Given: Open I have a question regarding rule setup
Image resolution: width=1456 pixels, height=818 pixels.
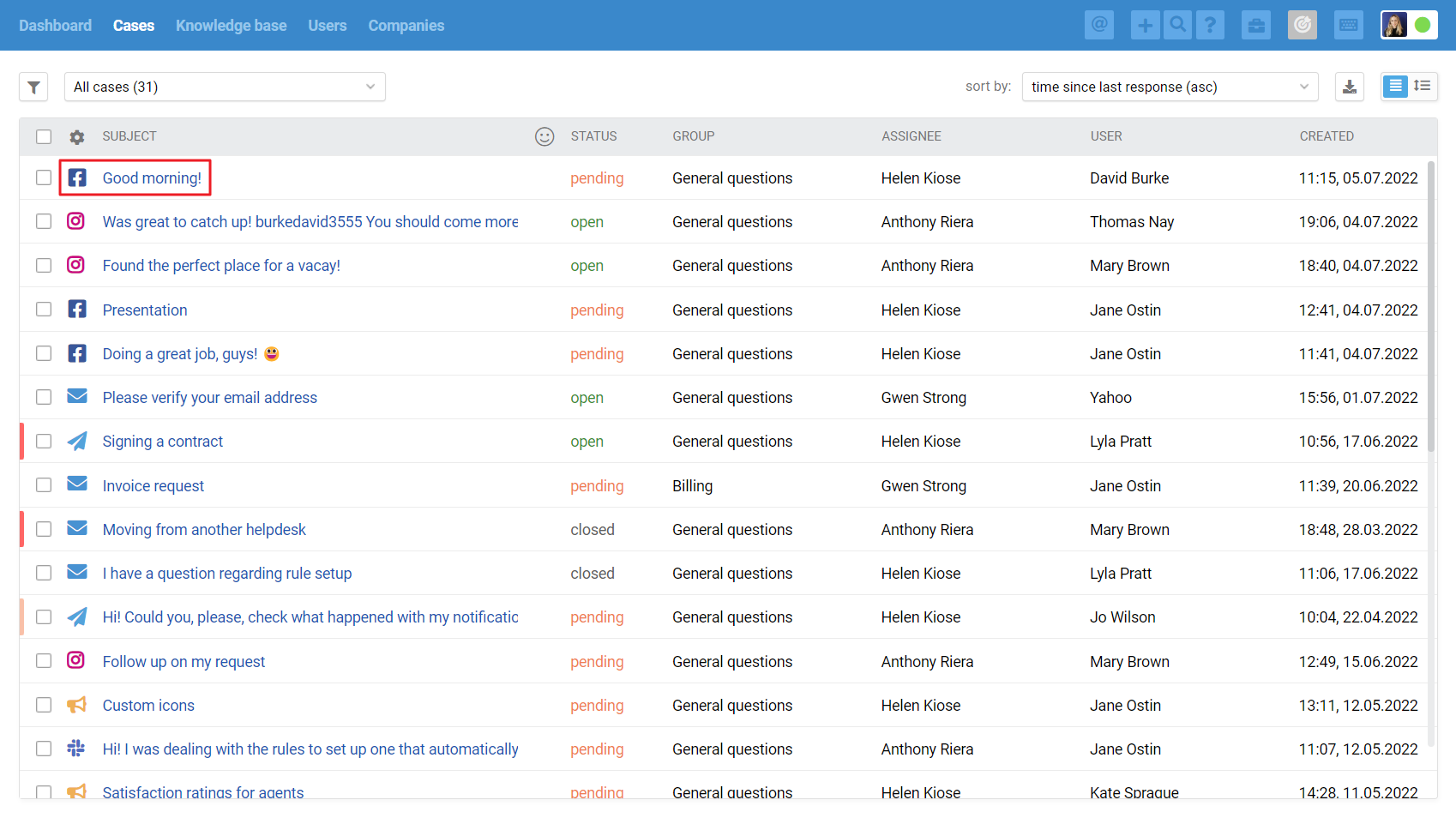Looking at the screenshot, I should (227, 574).
